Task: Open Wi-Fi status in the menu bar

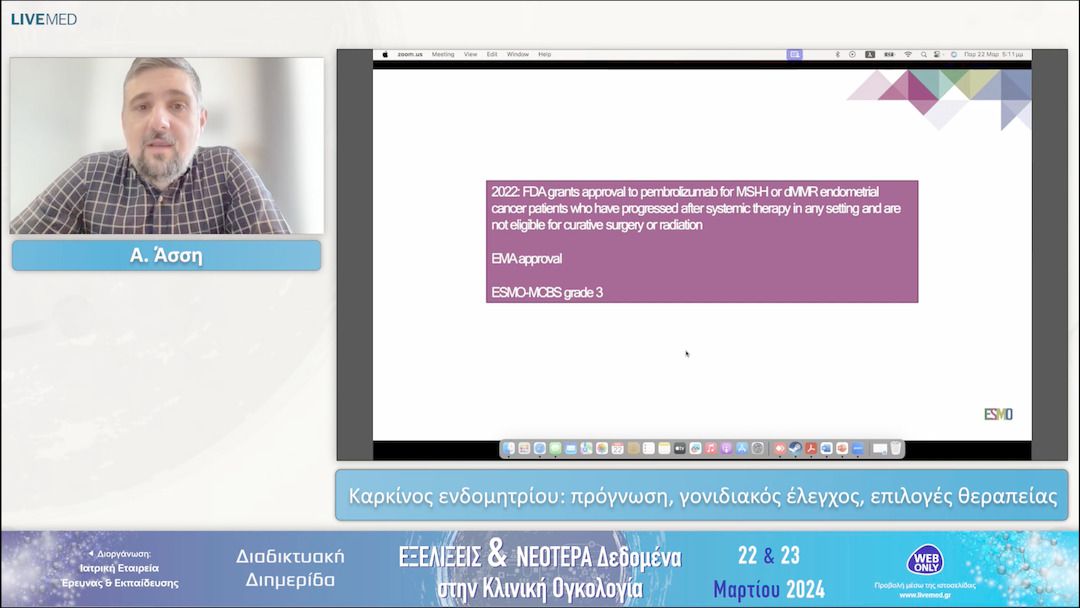Action: (x=908, y=54)
